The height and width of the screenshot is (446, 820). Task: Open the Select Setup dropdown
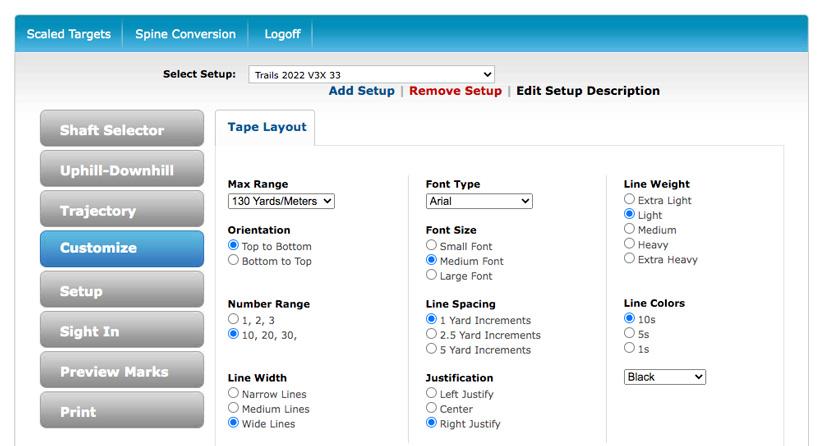click(x=371, y=74)
